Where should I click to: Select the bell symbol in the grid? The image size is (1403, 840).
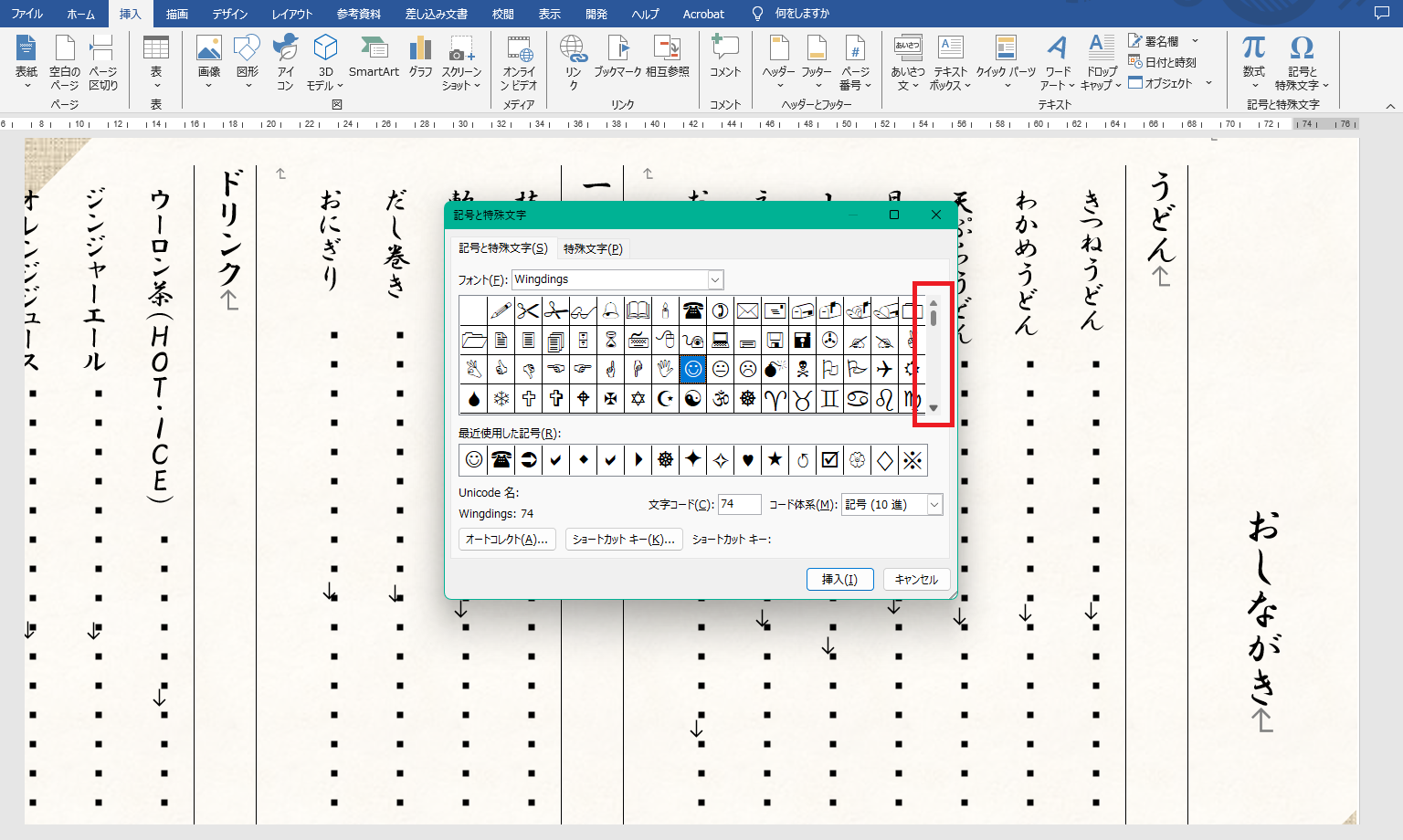point(610,311)
